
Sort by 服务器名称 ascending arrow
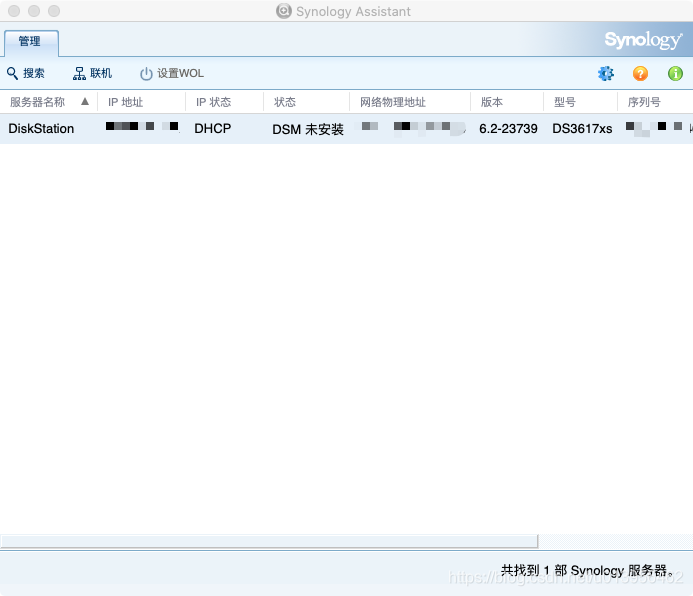point(85,102)
